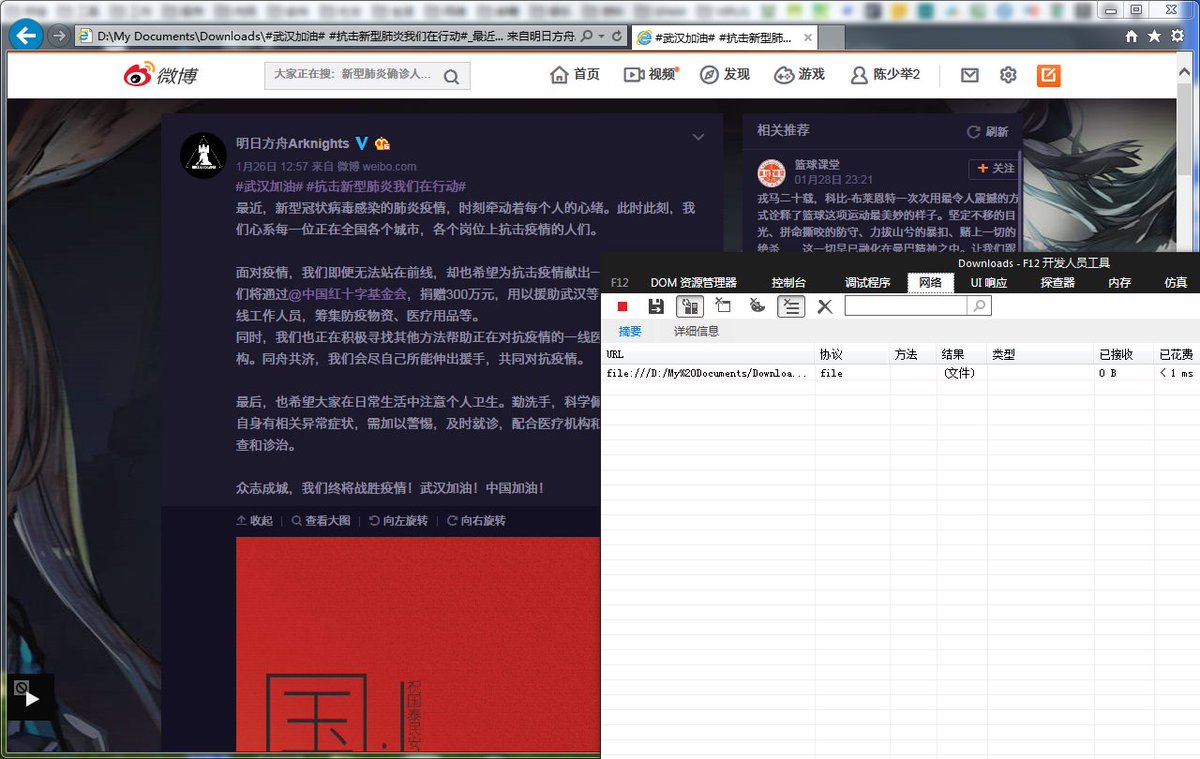Image resolution: width=1200 pixels, height=759 pixels.
Task: Open Weibo settings gear icon
Action: click(x=1008, y=75)
